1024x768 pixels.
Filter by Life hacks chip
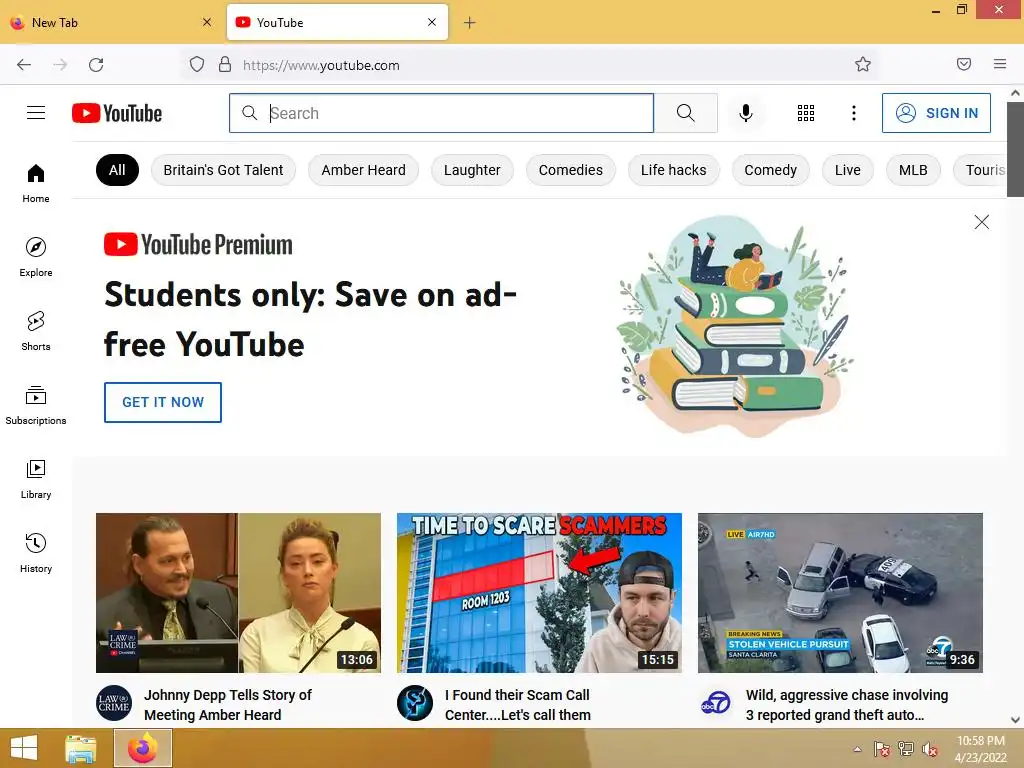coord(673,170)
